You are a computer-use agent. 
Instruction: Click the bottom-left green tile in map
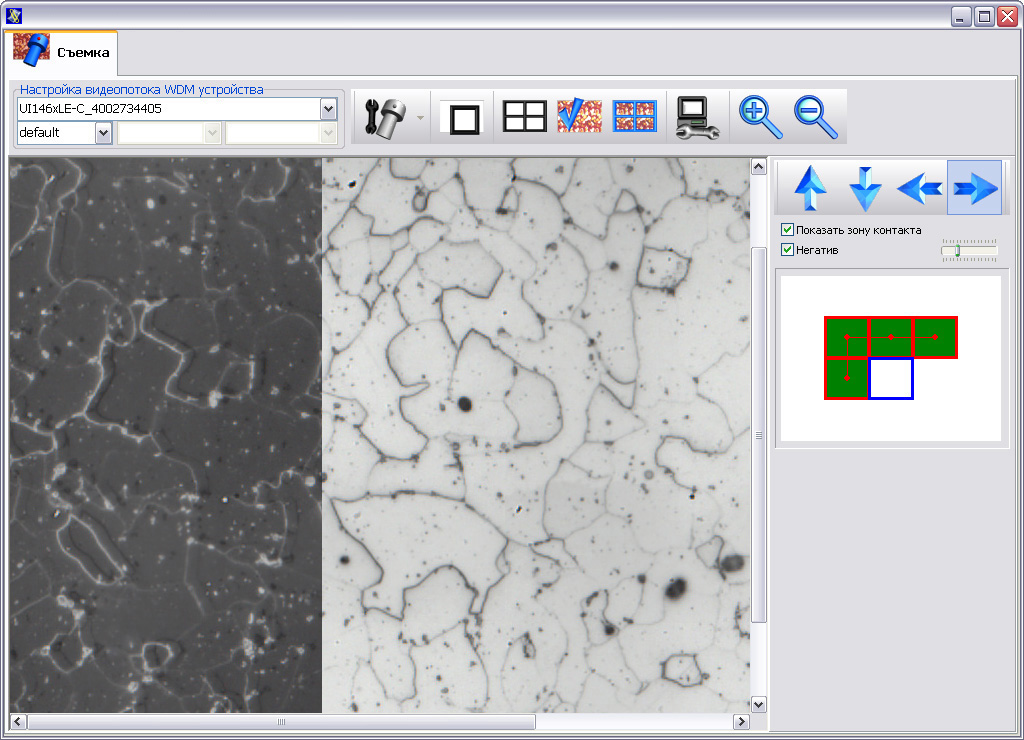[x=846, y=378]
